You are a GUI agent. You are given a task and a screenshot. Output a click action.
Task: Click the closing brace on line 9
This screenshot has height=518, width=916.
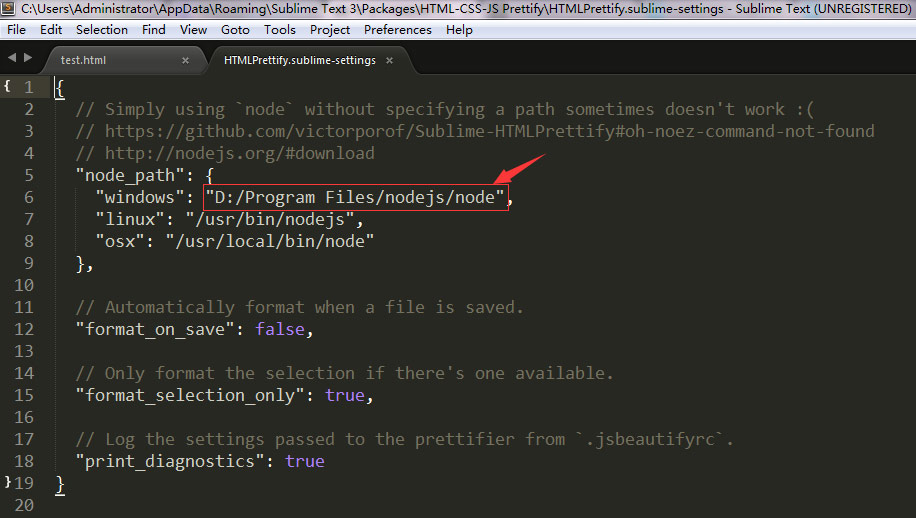pos(80,264)
